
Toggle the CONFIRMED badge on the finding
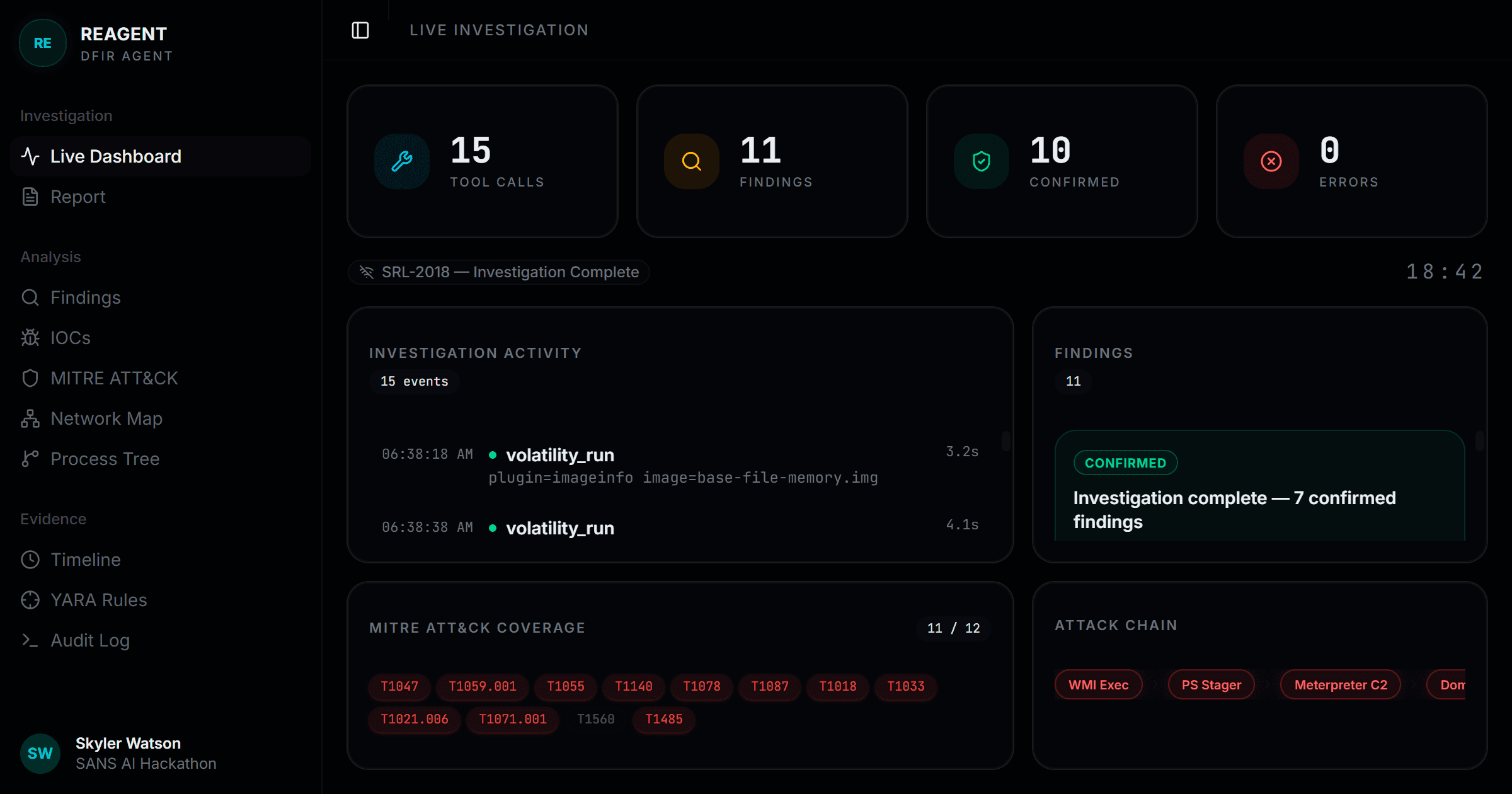coord(1125,463)
